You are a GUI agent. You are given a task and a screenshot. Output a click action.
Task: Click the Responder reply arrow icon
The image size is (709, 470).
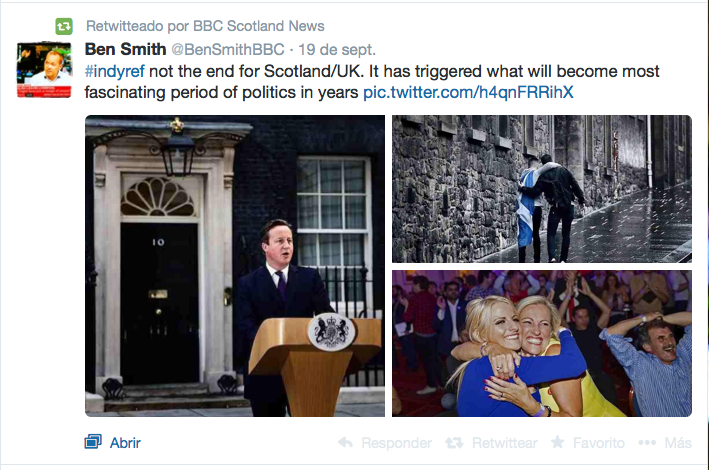point(346,443)
